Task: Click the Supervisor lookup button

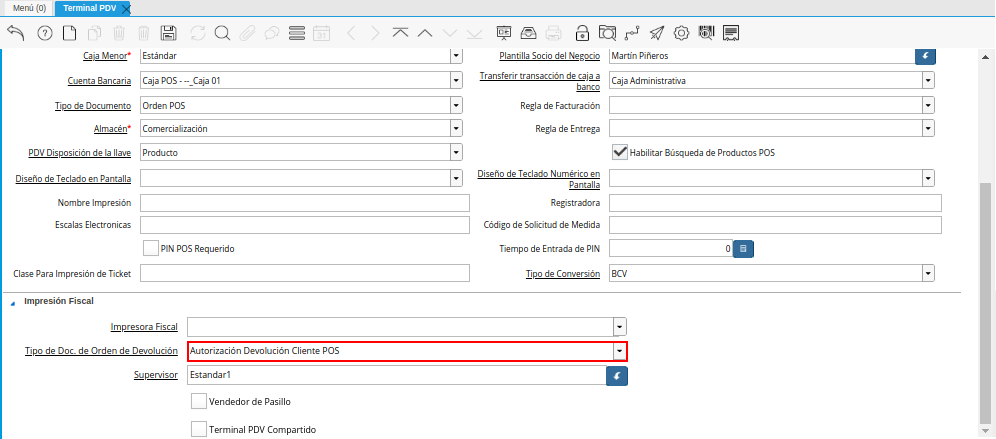Action: pos(617,375)
